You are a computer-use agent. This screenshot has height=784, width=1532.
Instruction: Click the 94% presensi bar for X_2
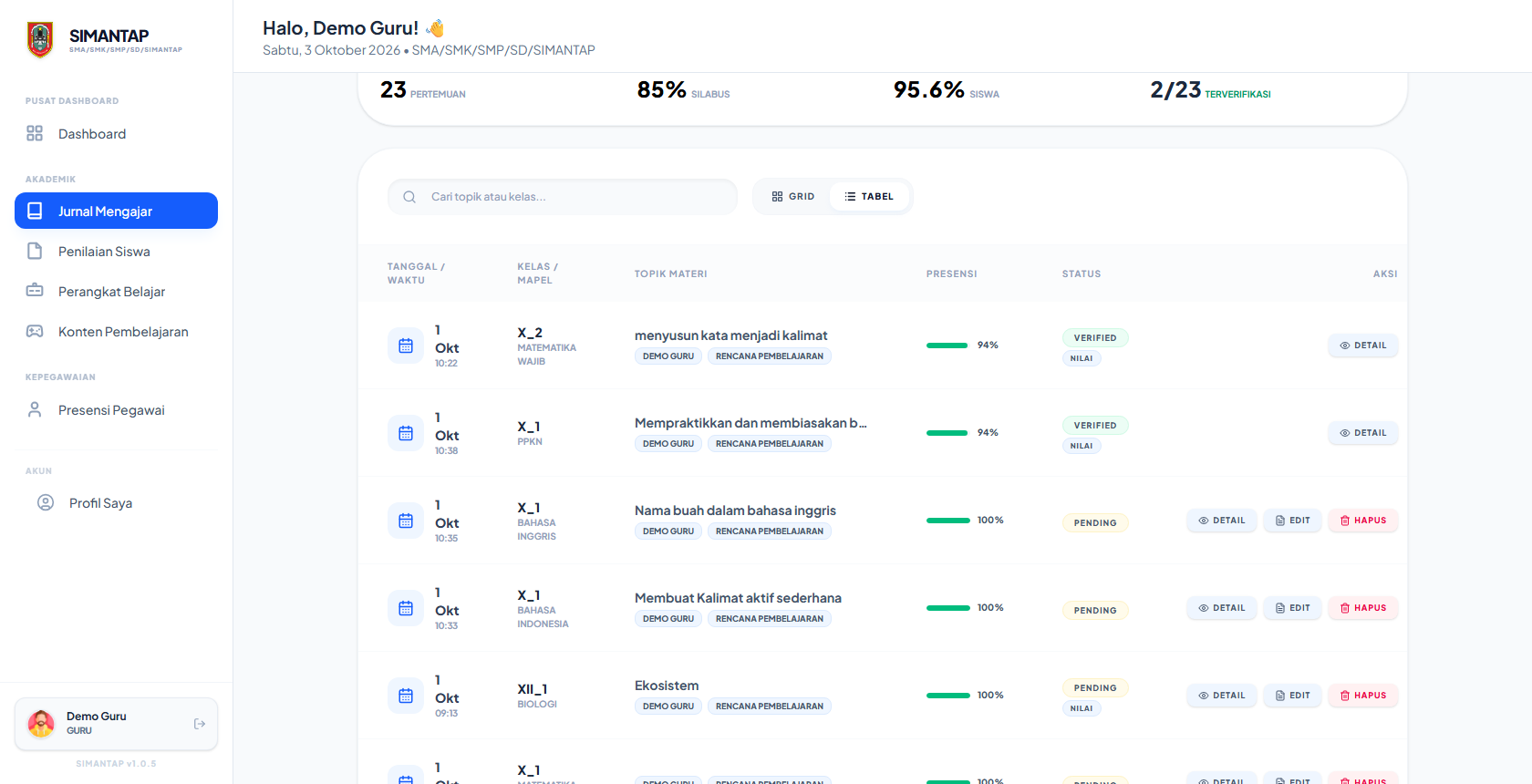point(947,346)
